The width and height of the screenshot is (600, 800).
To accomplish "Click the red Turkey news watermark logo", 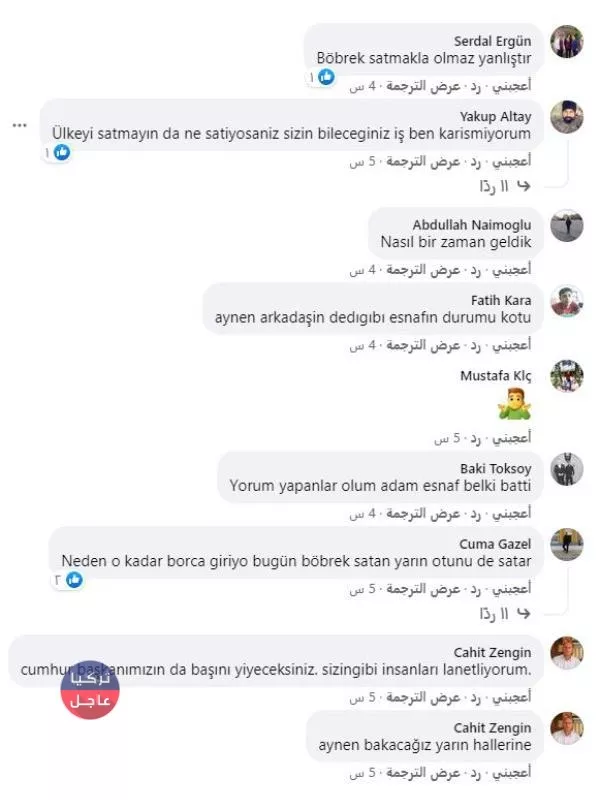I will tap(90, 690).
